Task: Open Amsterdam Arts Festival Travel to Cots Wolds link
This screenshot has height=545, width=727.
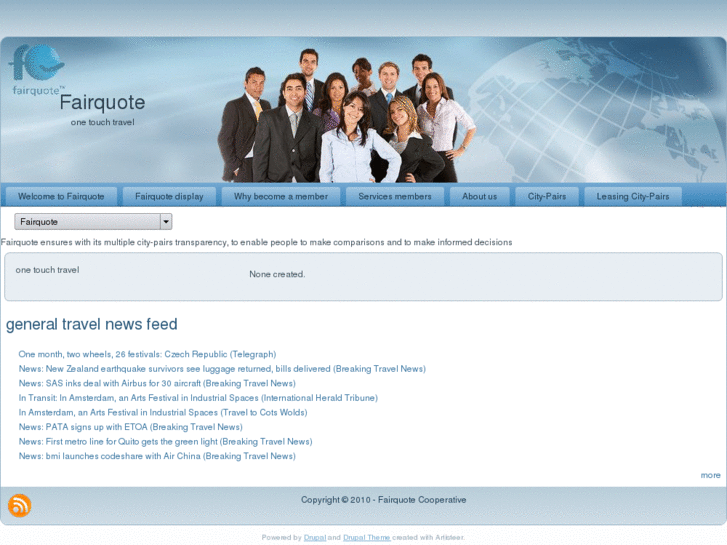Action: 163,412
